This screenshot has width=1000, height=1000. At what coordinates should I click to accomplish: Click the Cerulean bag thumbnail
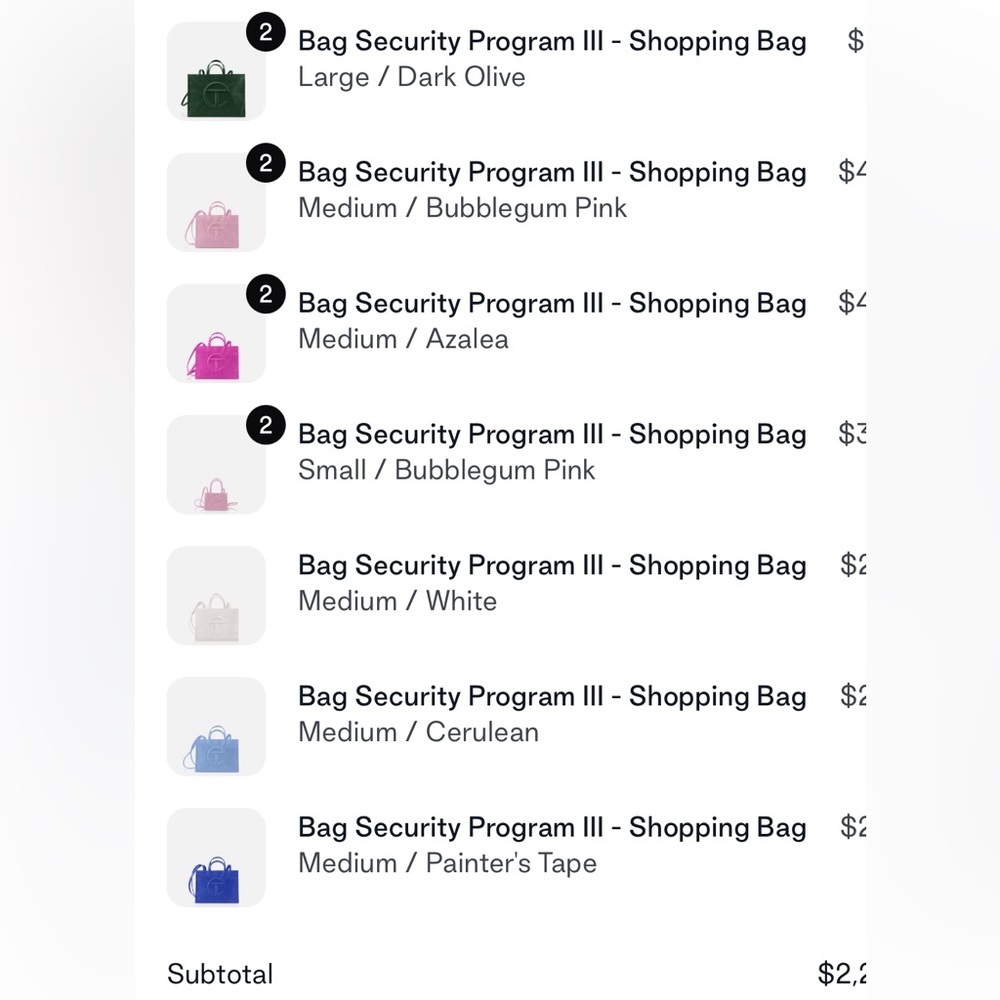point(216,727)
